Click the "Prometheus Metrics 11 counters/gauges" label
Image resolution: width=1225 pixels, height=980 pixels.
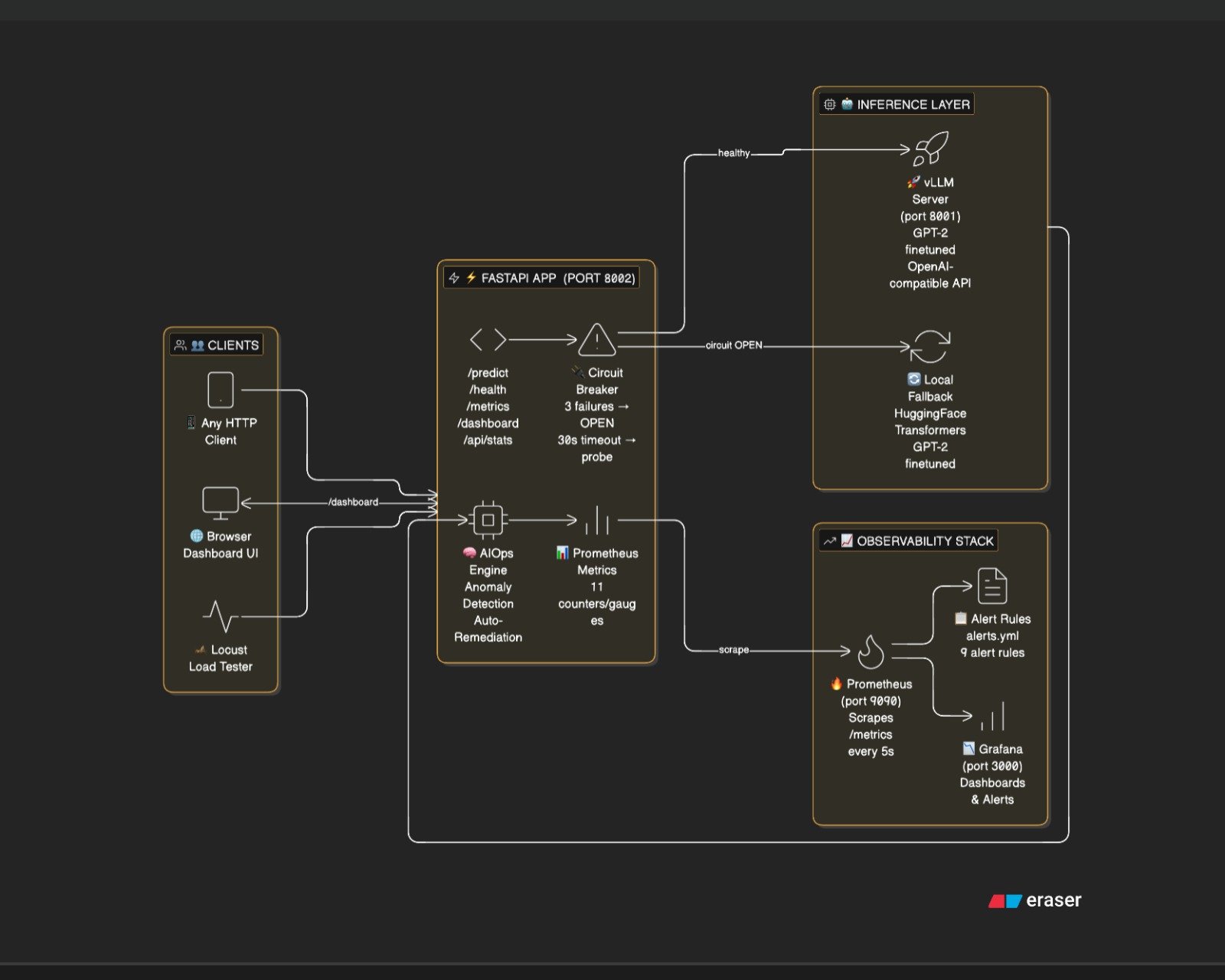[597, 586]
